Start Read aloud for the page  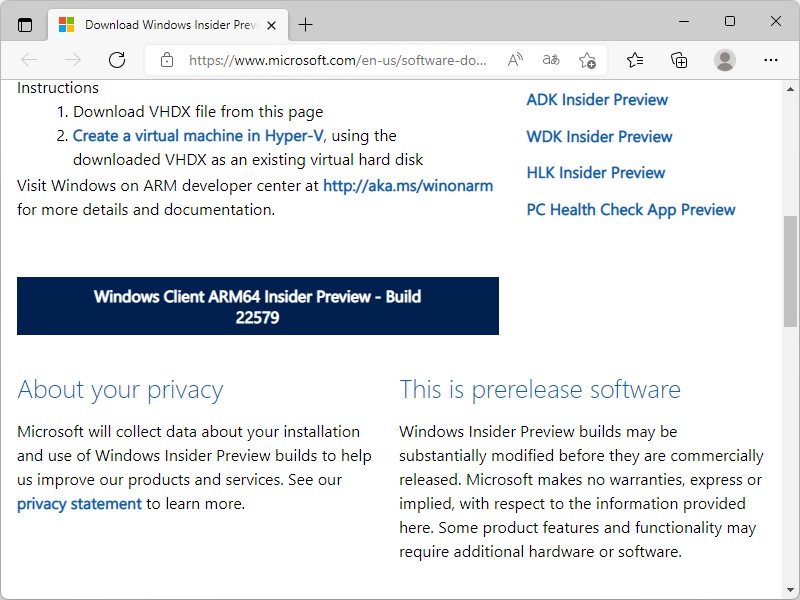pos(514,60)
